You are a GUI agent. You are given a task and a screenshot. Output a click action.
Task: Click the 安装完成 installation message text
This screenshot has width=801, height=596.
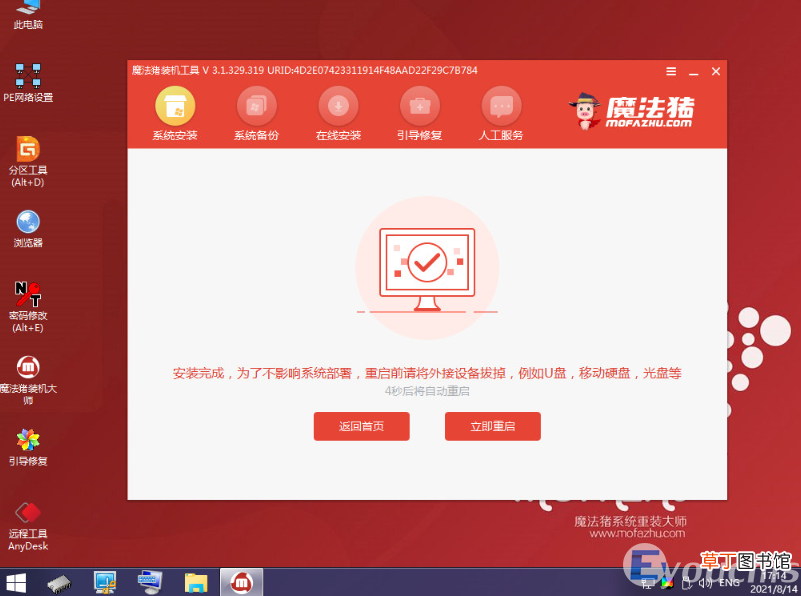(x=427, y=373)
